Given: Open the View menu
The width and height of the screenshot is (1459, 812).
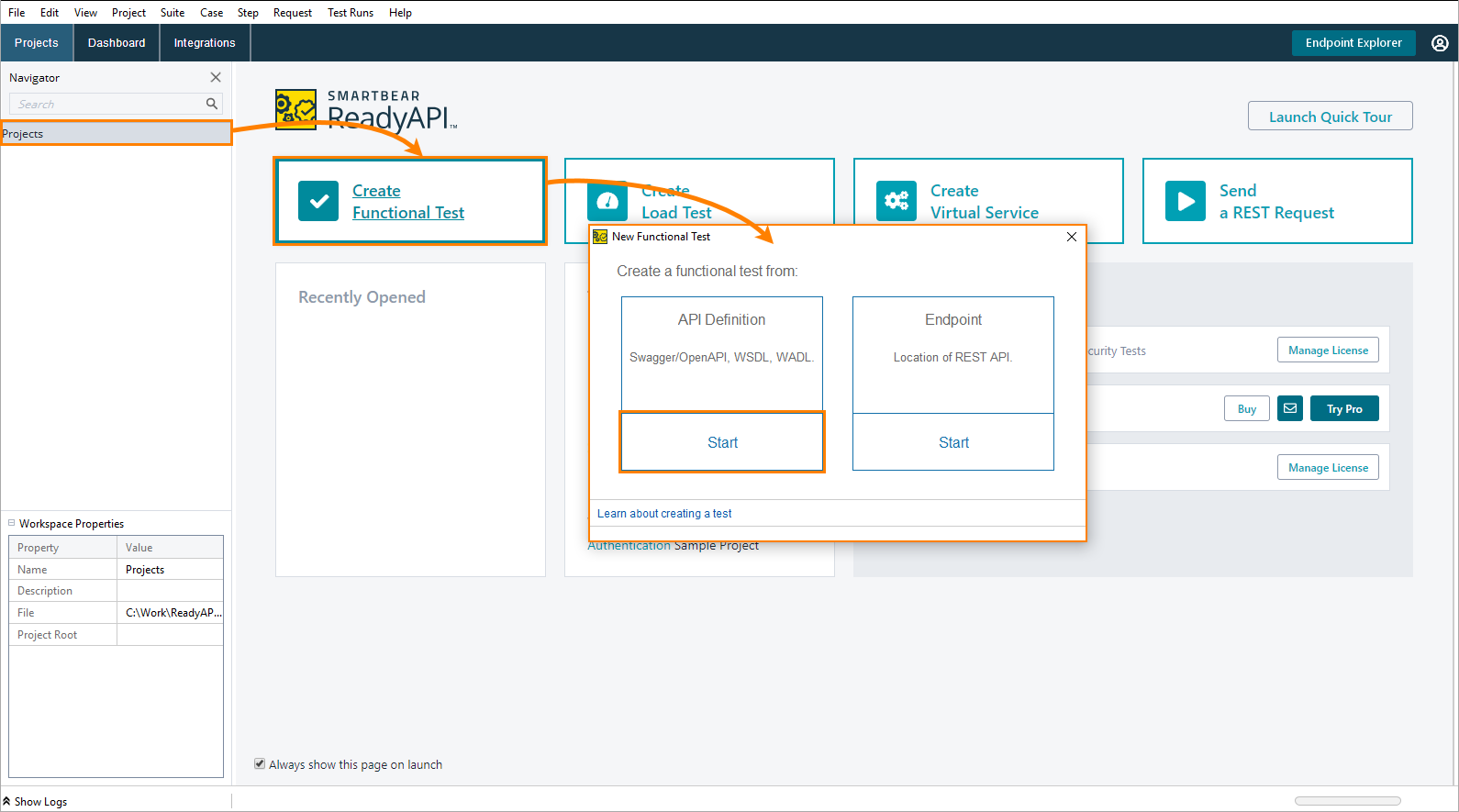Looking at the screenshot, I should tap(85, 13).
